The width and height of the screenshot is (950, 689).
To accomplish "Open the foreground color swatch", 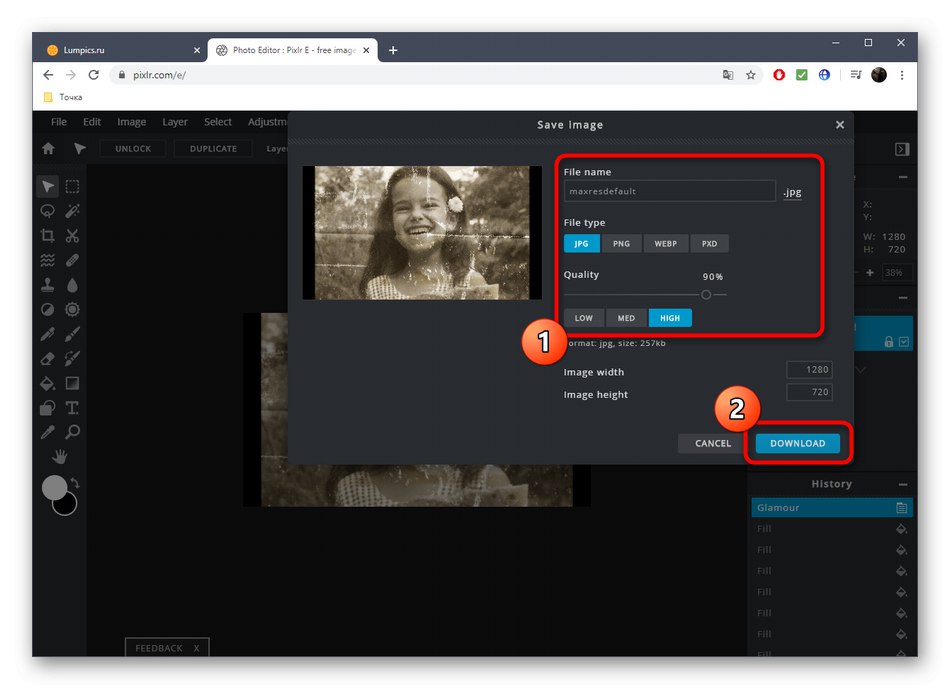I will pos(54,488).
